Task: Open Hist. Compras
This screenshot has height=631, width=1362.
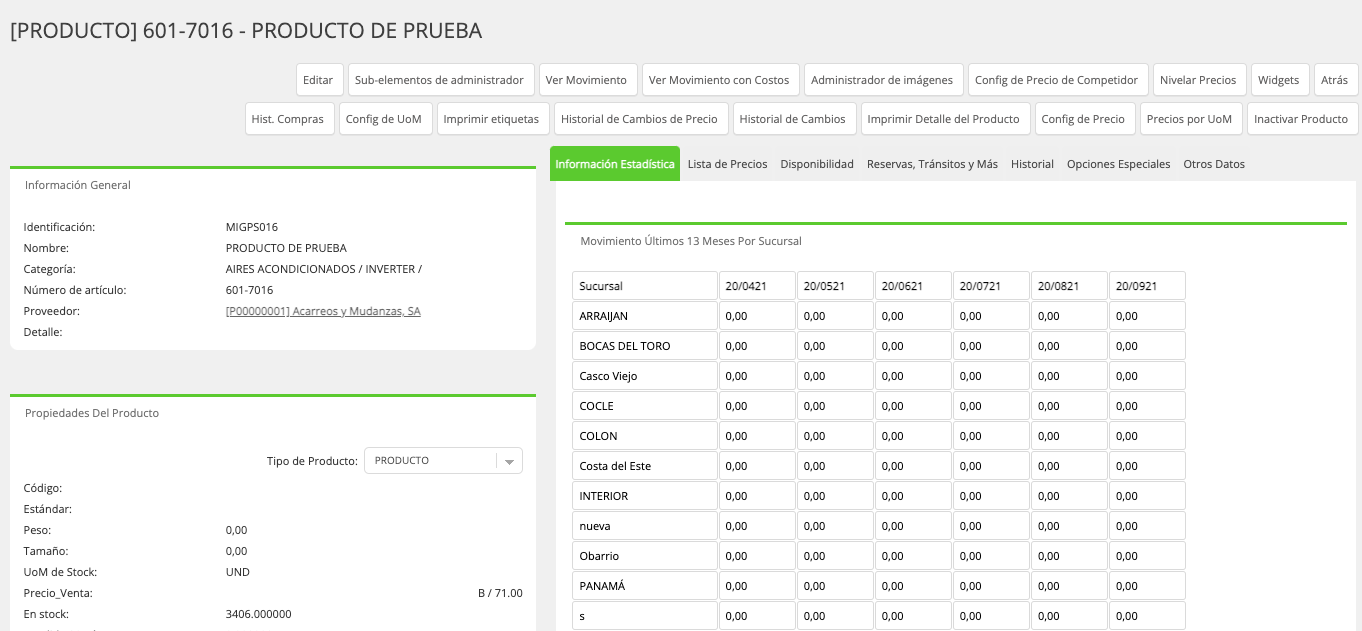Action: [288, 119]
